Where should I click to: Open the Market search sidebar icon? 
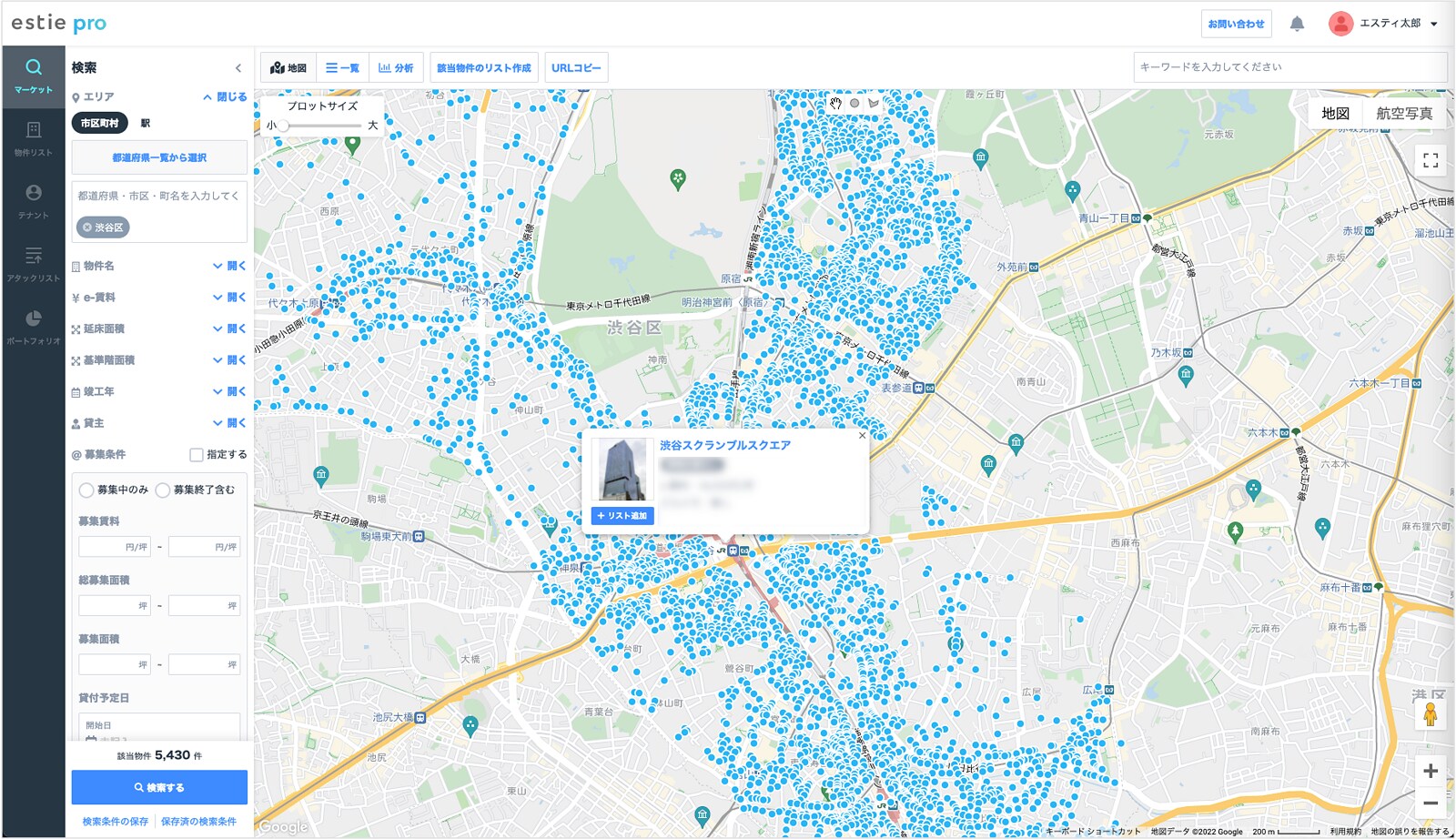point(34,76)
